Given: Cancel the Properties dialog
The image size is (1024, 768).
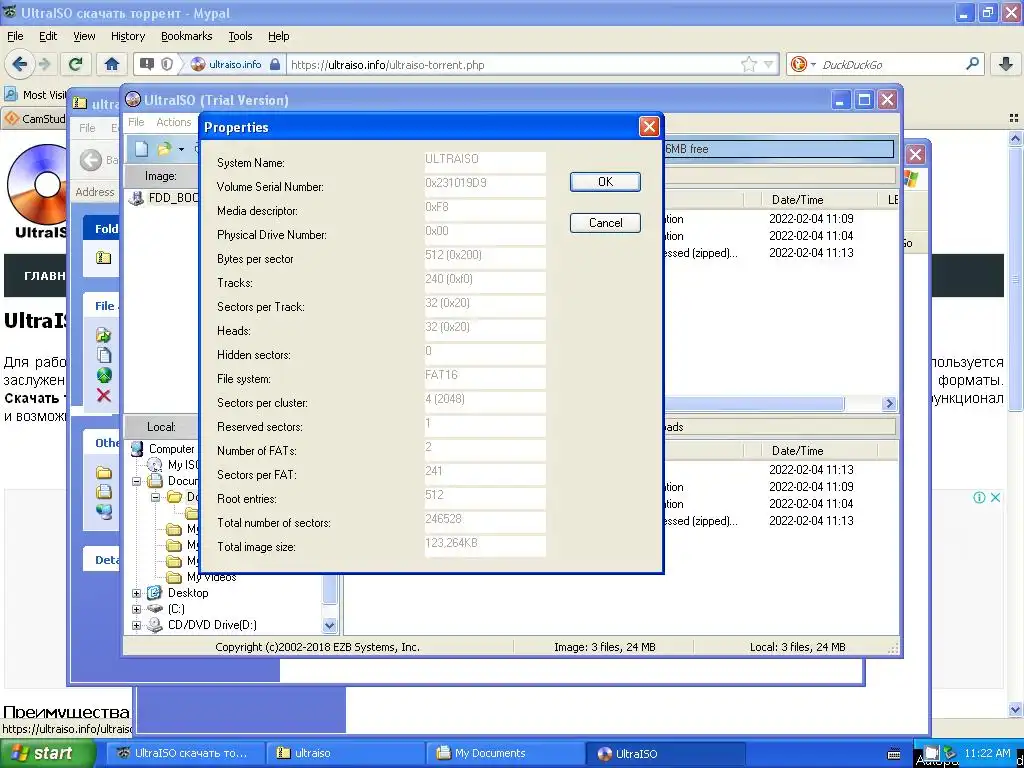Looking at the screenshot, I should [605, 223].
